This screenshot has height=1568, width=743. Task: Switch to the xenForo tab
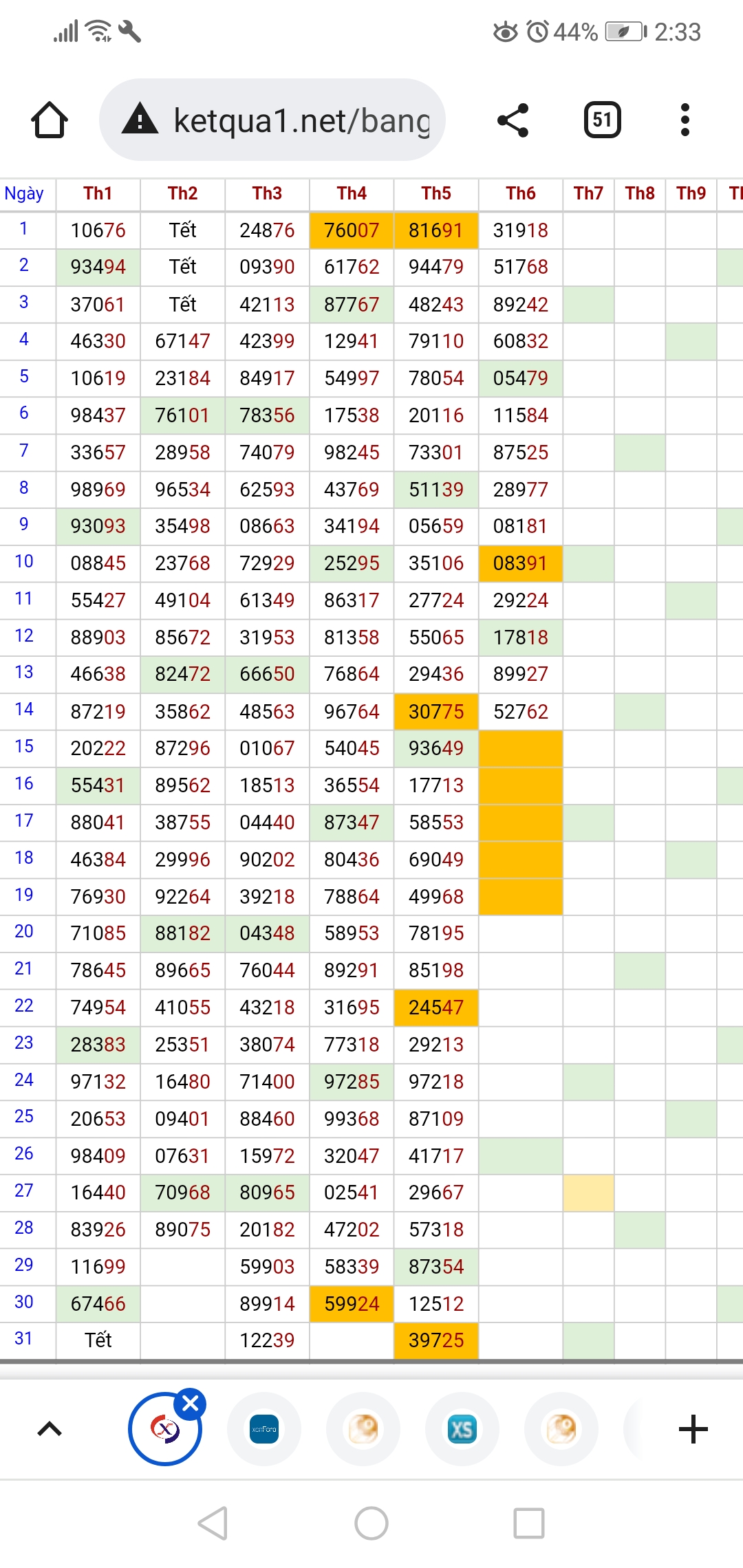[264, 1429]
